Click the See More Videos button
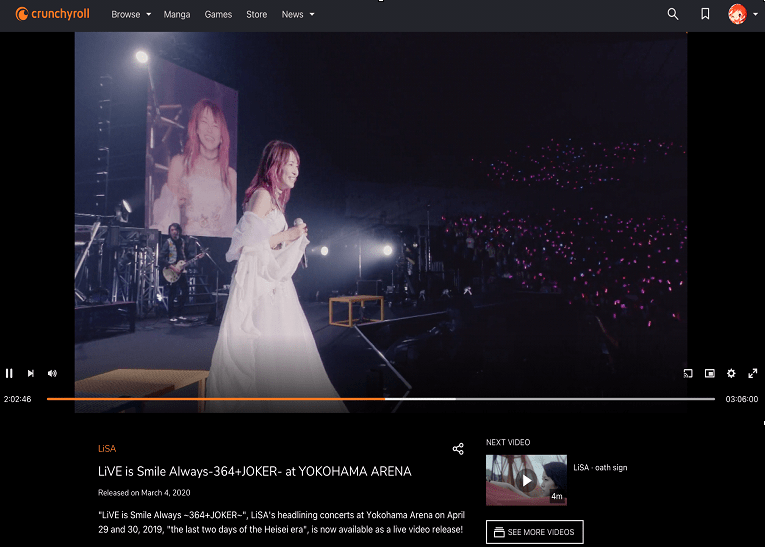This screenshot has width=765, height=547. [x=534, y=532]
